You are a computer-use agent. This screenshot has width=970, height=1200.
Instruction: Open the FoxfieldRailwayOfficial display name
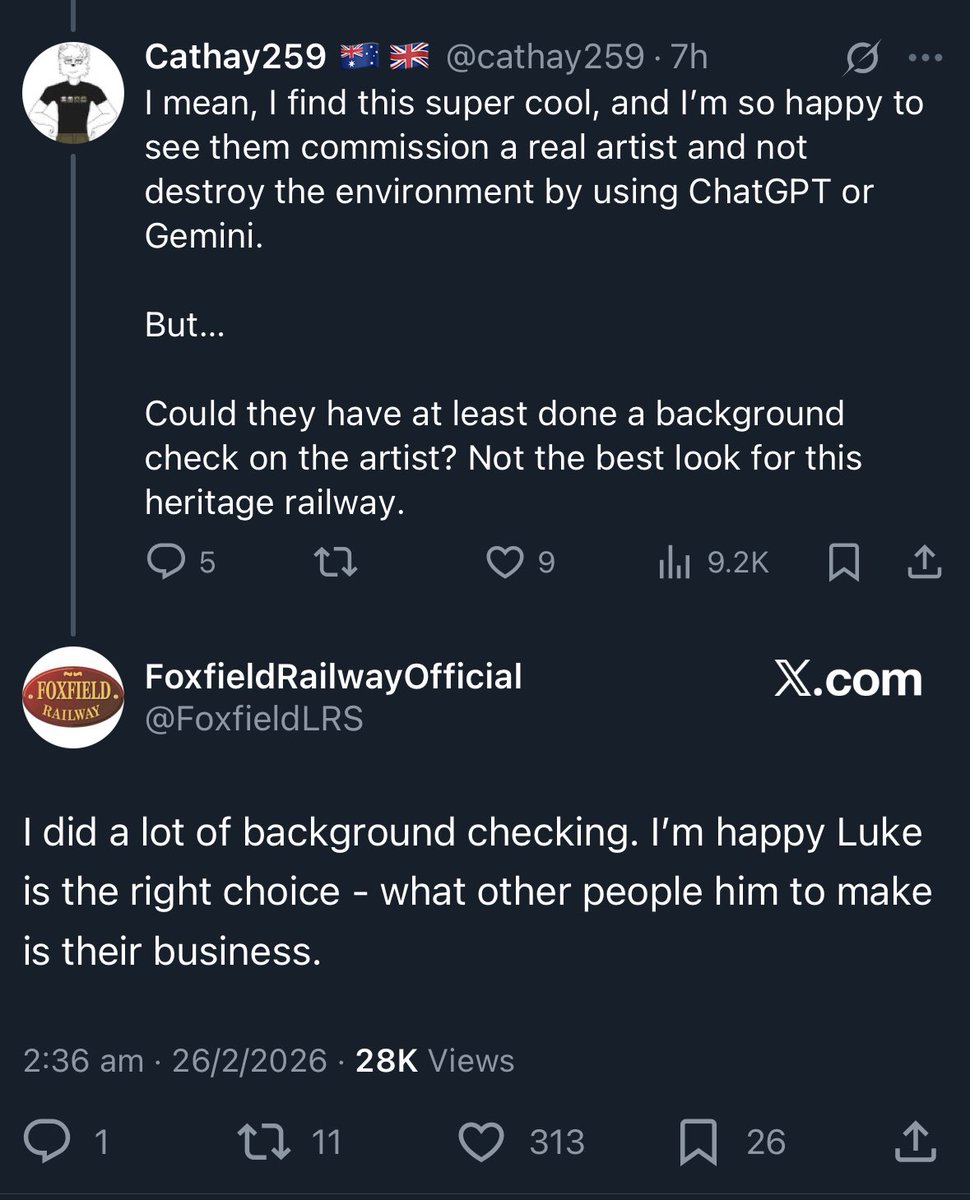click(x=334, y=677)
